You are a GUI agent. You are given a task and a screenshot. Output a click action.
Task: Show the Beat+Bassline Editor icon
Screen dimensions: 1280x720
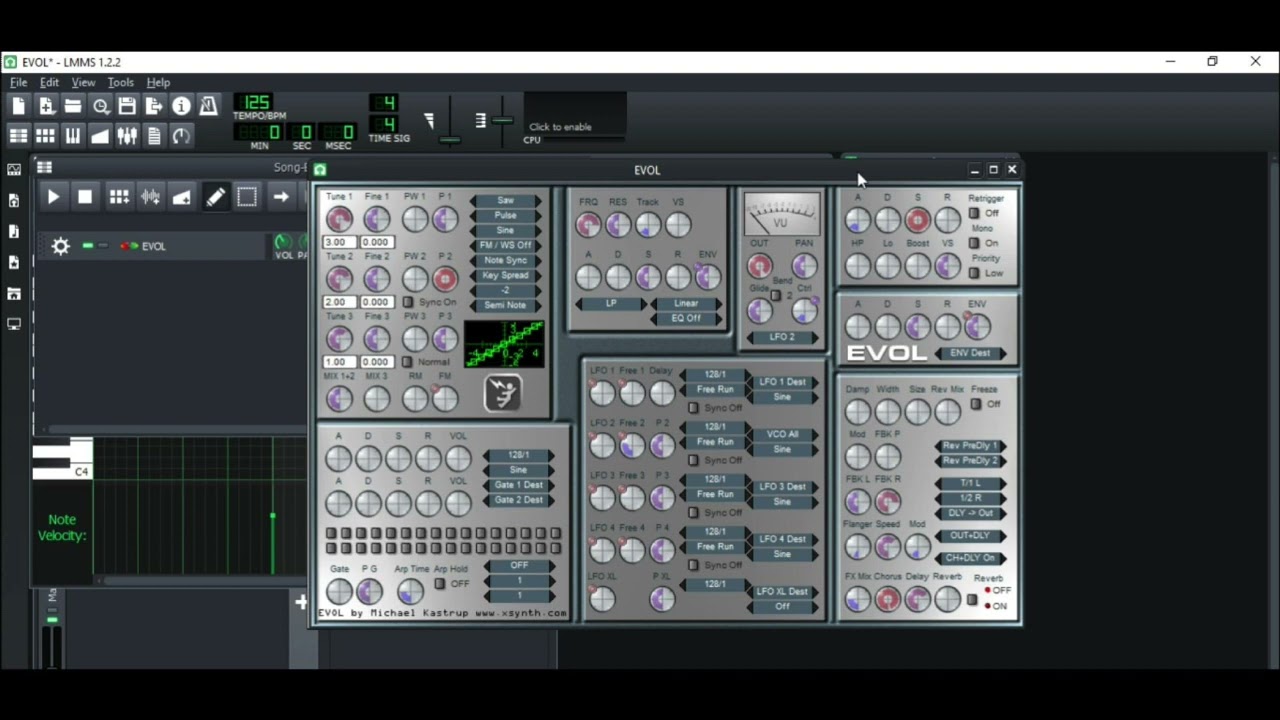(46, 136)
